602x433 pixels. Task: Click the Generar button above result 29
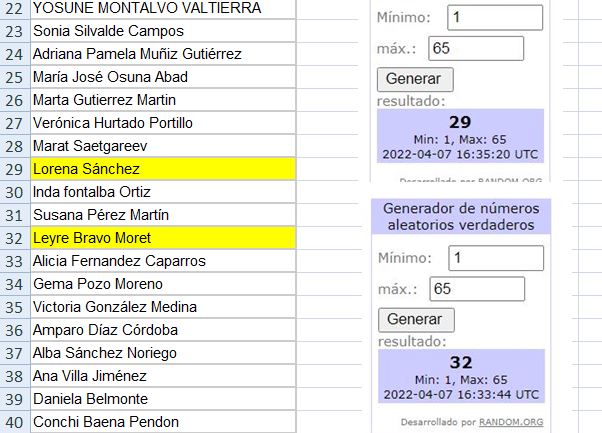[x=415, y=79]
